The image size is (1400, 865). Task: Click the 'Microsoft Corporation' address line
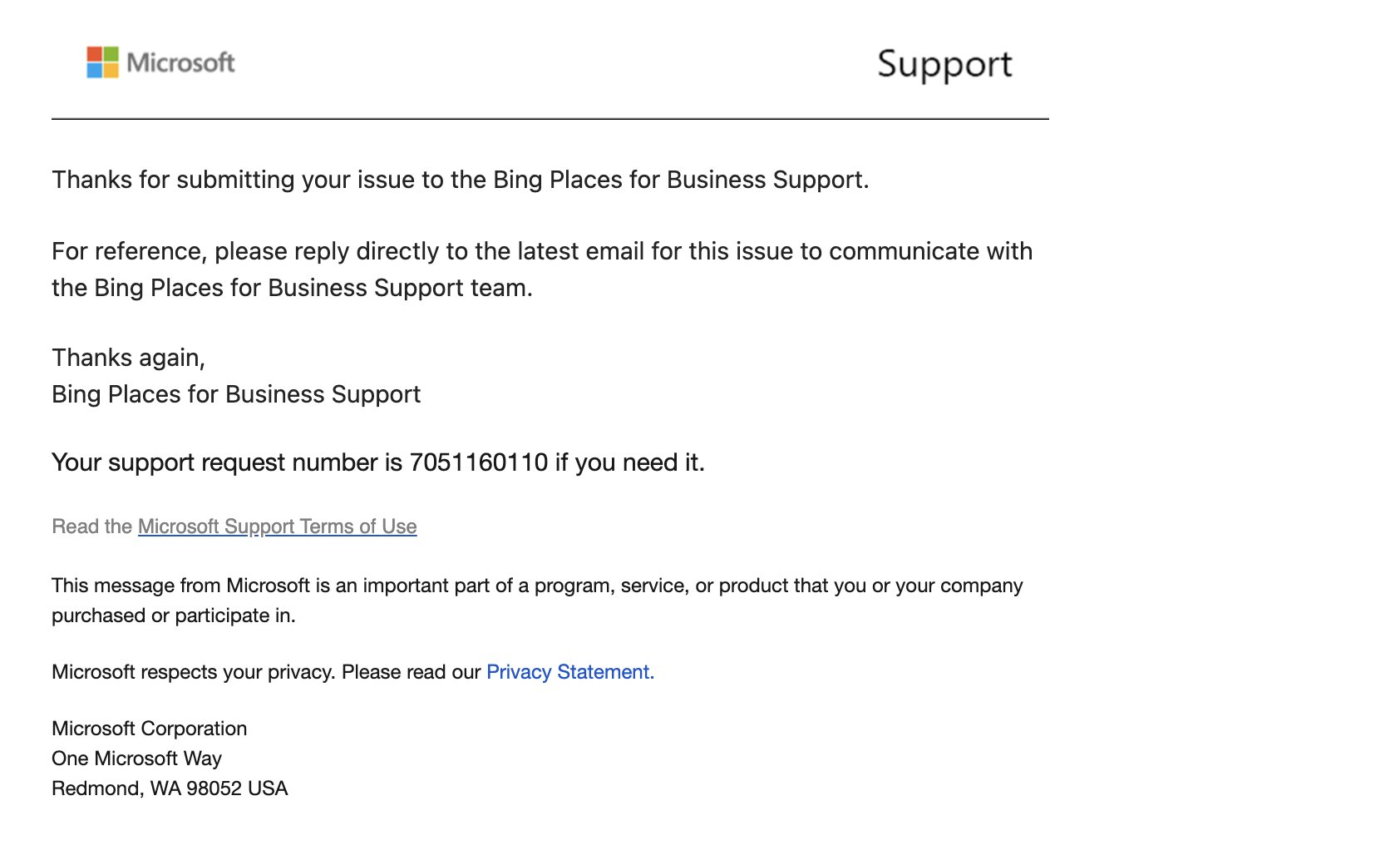(x=150, y=729)
